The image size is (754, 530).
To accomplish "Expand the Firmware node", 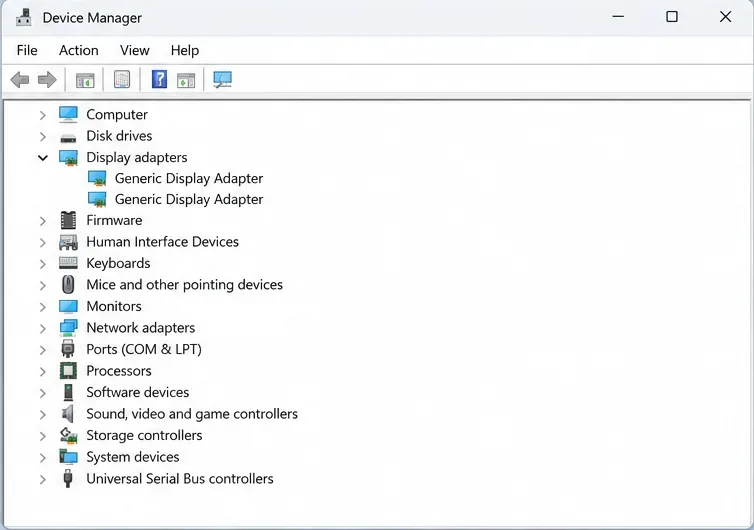I will pos(42,221).
